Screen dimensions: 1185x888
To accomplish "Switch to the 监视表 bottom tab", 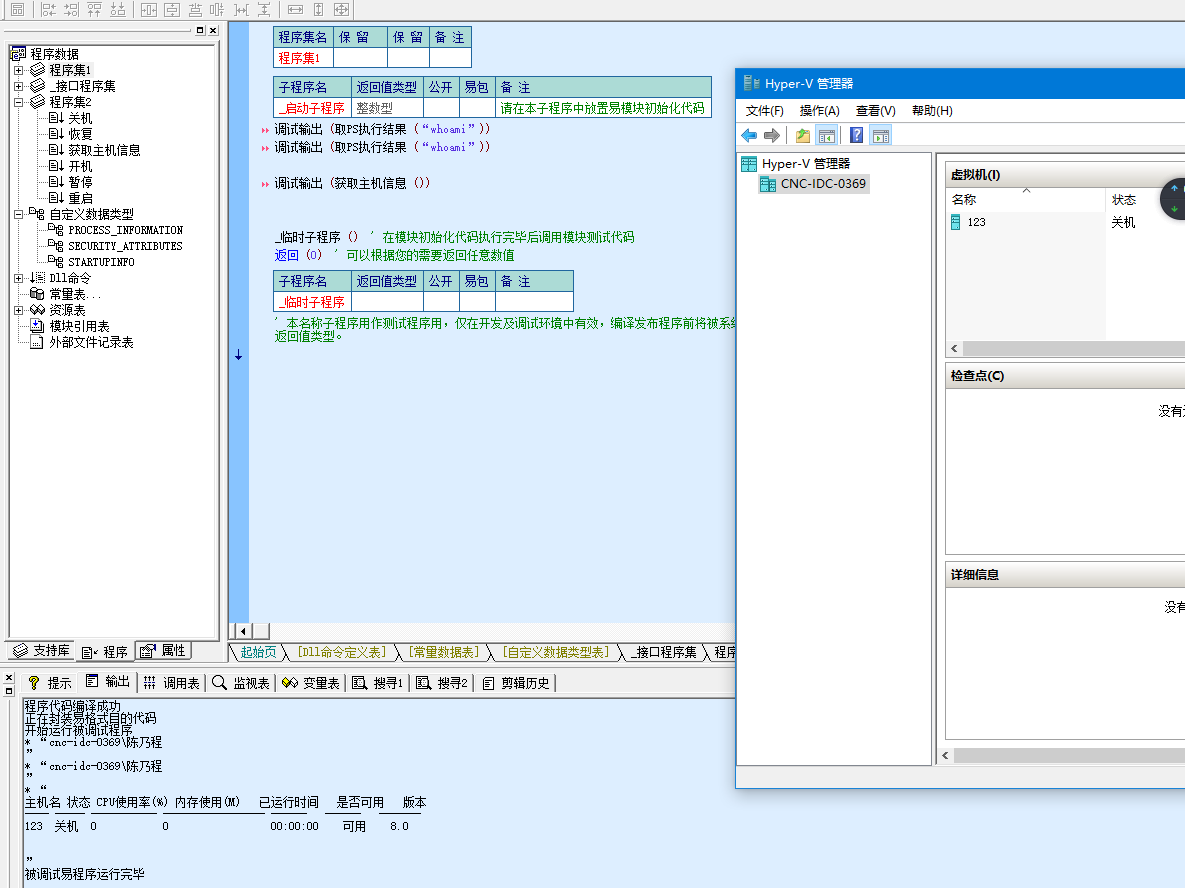I will click(x=241, y=683).
